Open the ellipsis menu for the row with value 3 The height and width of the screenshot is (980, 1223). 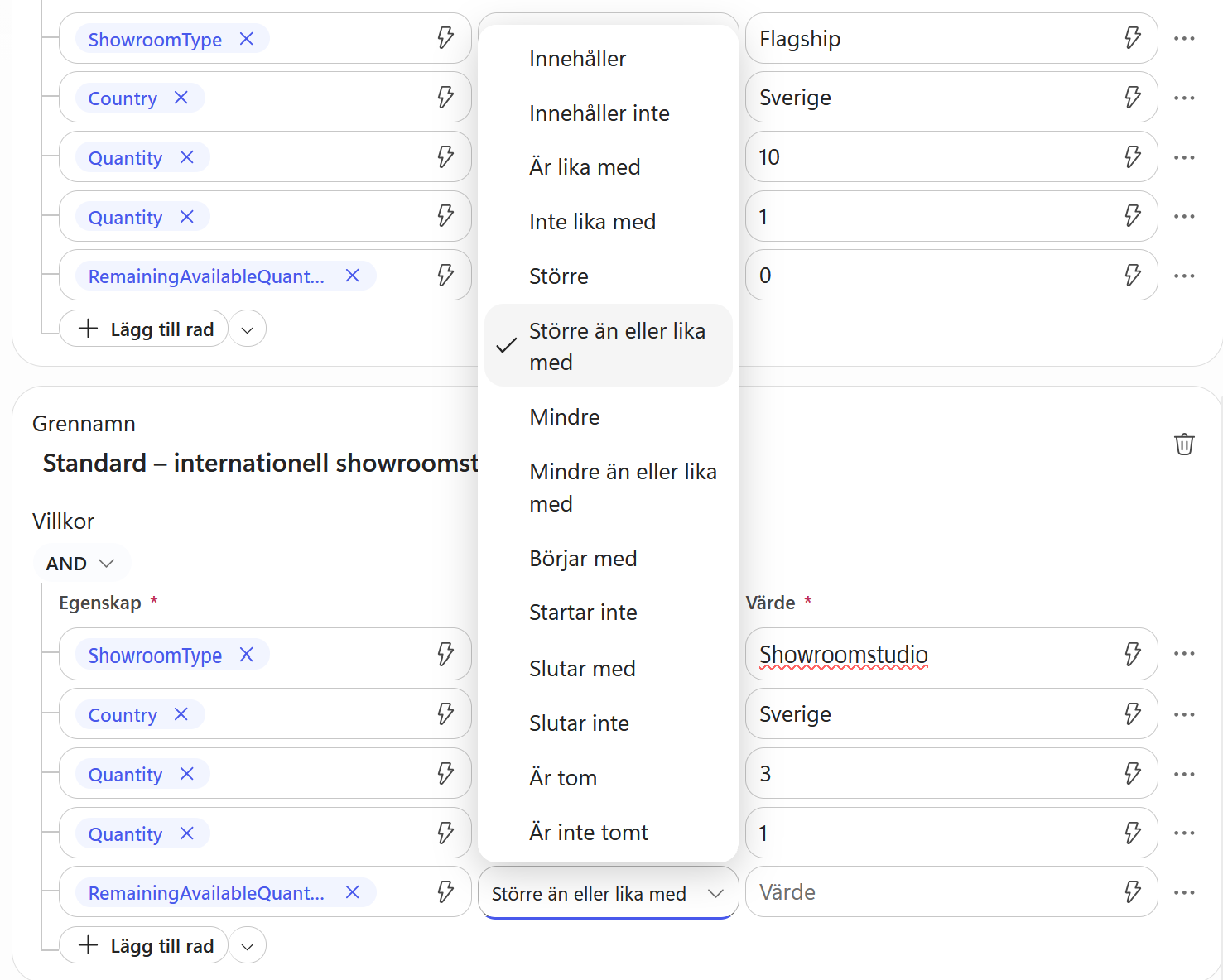[x=1184, y=774]
